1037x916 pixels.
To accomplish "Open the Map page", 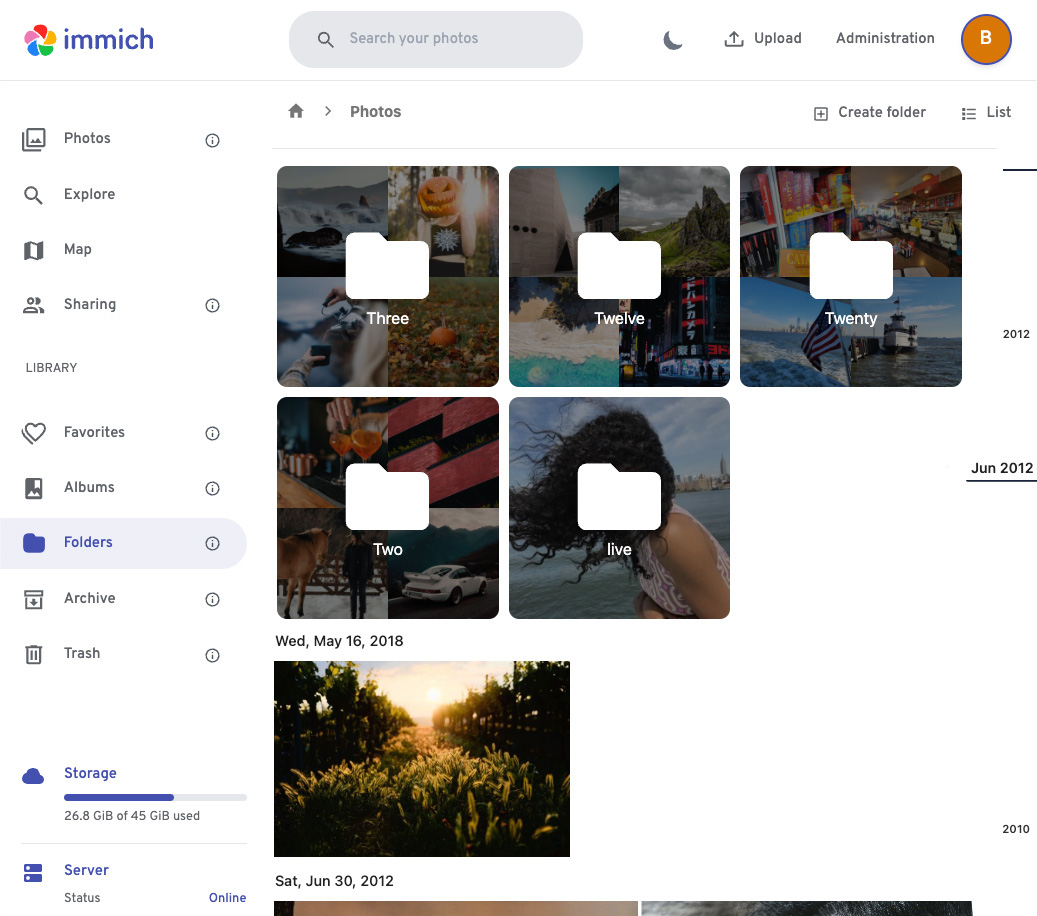I will (x=77, y=249).
